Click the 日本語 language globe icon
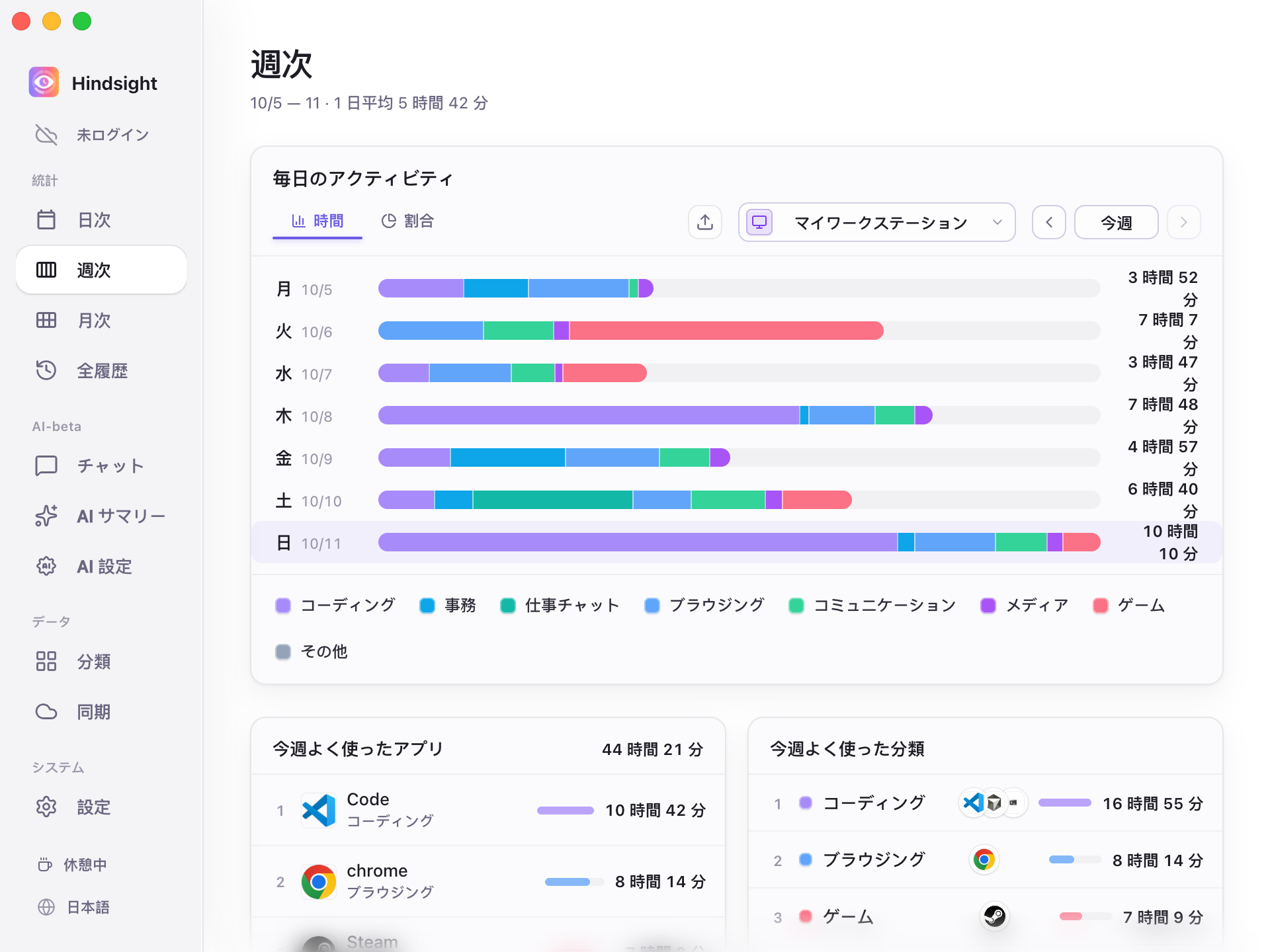Image resolution: width=1270 pixels, height=952 pixels. pyautogui.click(x=46, y=907)
